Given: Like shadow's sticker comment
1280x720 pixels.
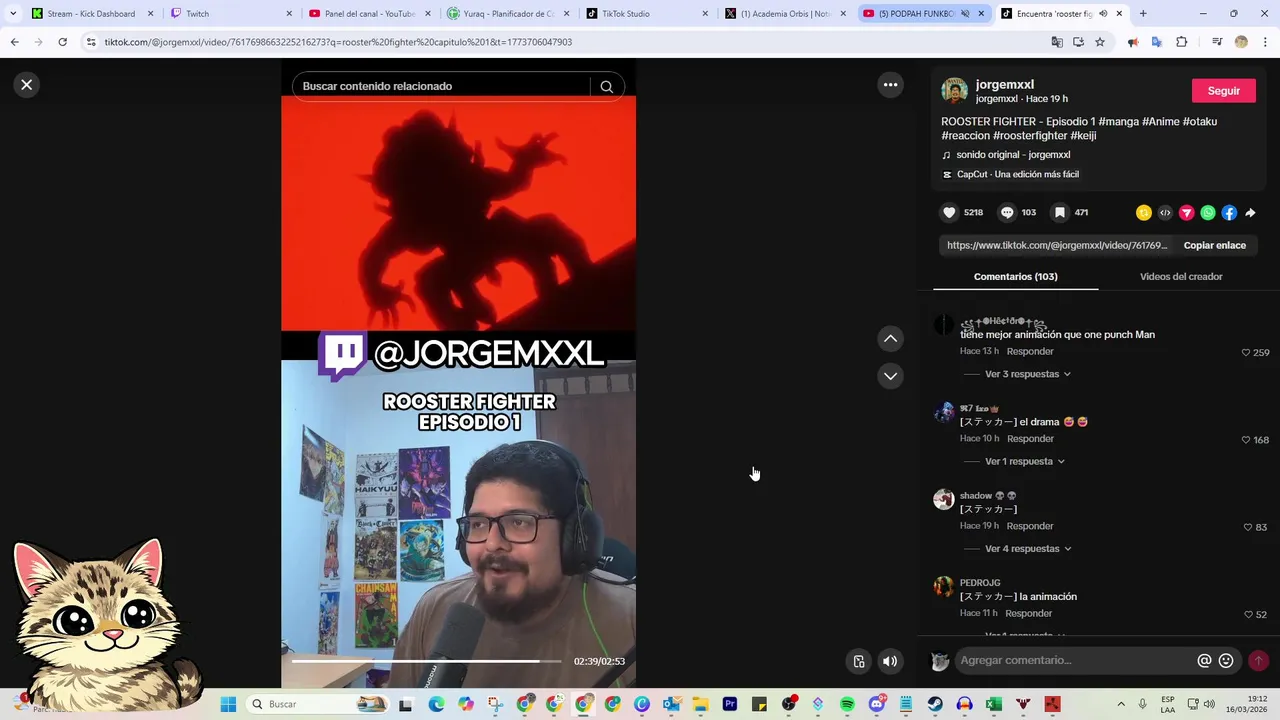Looking at the screenshot, I should tap(1248, 527).
